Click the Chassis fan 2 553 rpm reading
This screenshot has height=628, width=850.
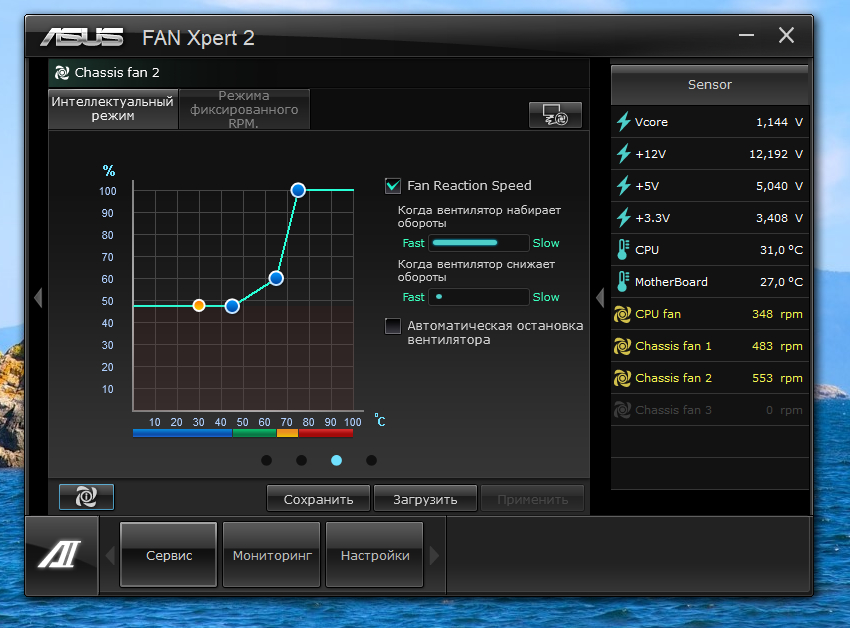[777, 378]
